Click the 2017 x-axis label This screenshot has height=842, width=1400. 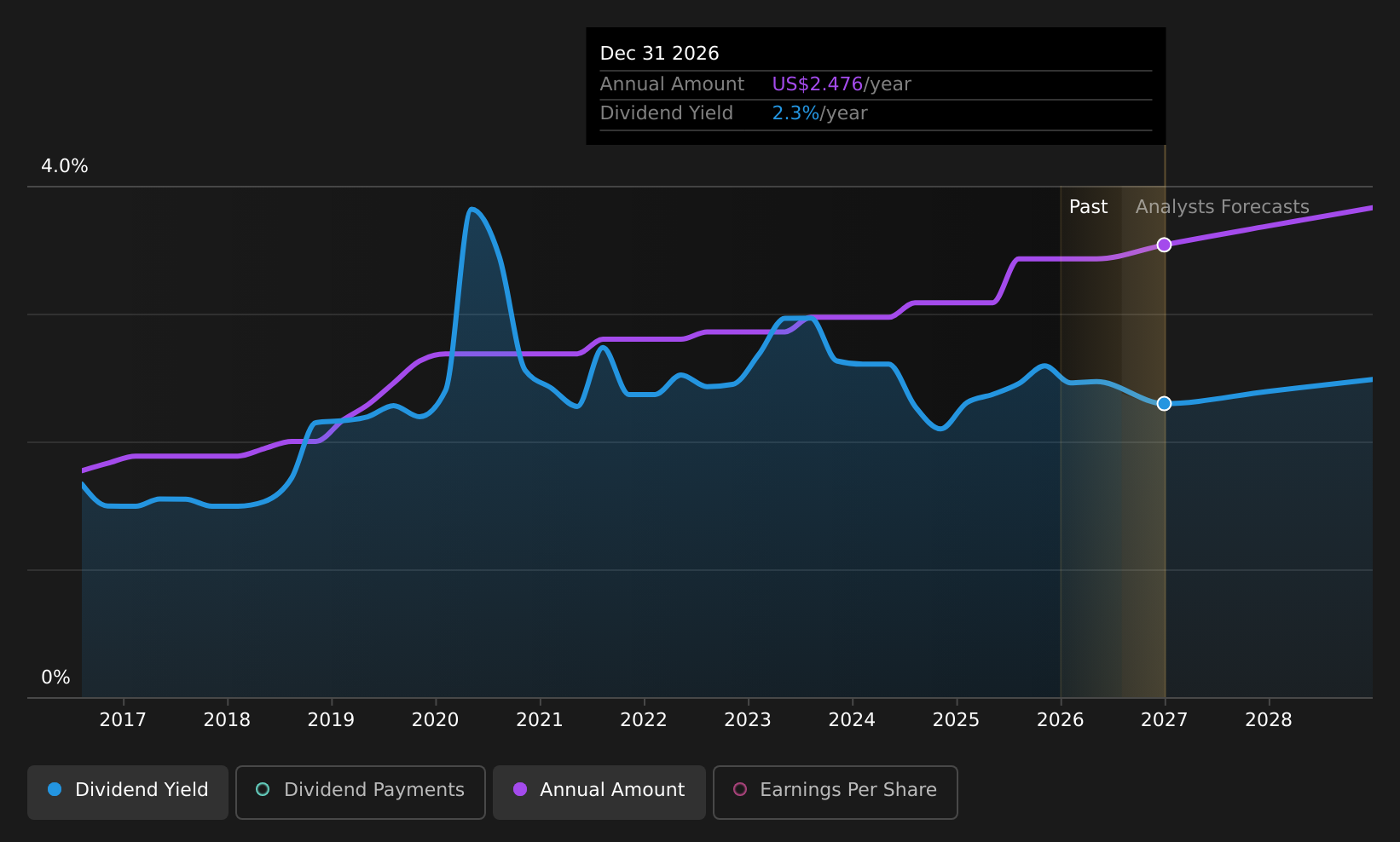tap(123, 720)
